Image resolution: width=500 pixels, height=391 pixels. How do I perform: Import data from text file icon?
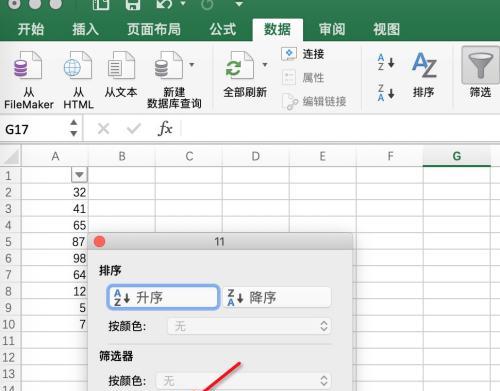pos(121,65)
